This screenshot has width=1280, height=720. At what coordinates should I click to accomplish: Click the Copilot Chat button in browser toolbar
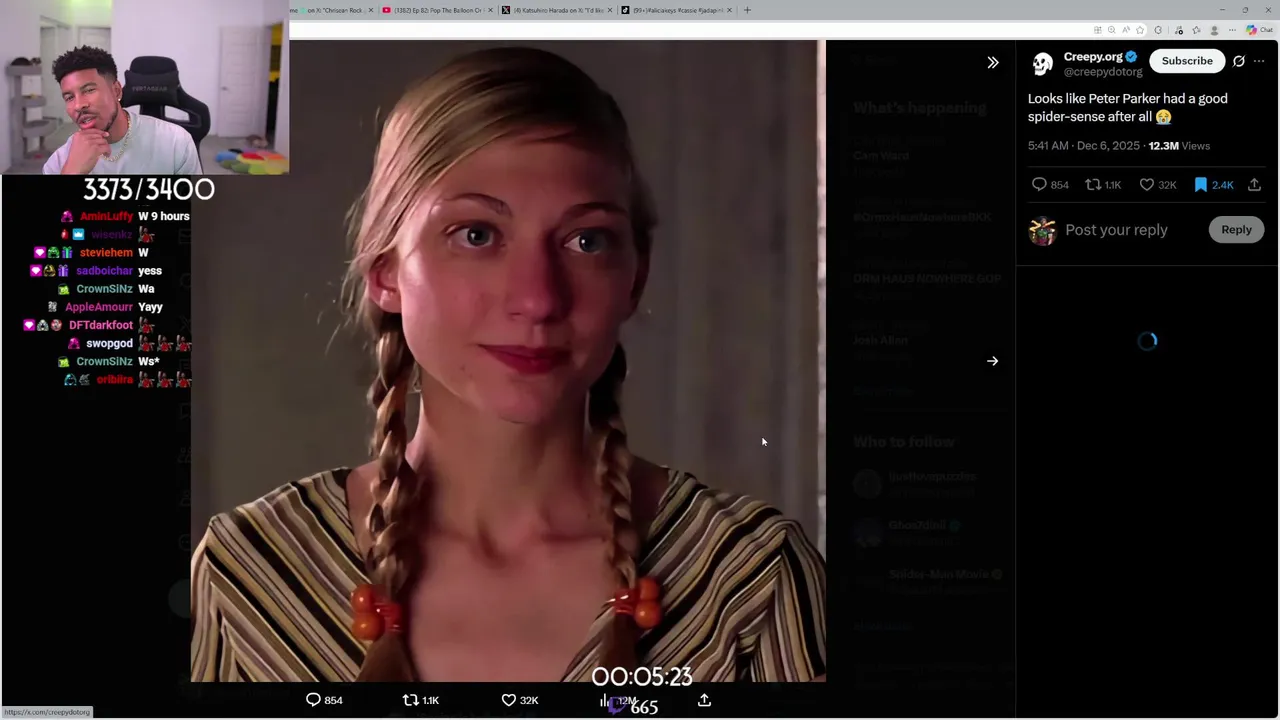pos(1259,30)
